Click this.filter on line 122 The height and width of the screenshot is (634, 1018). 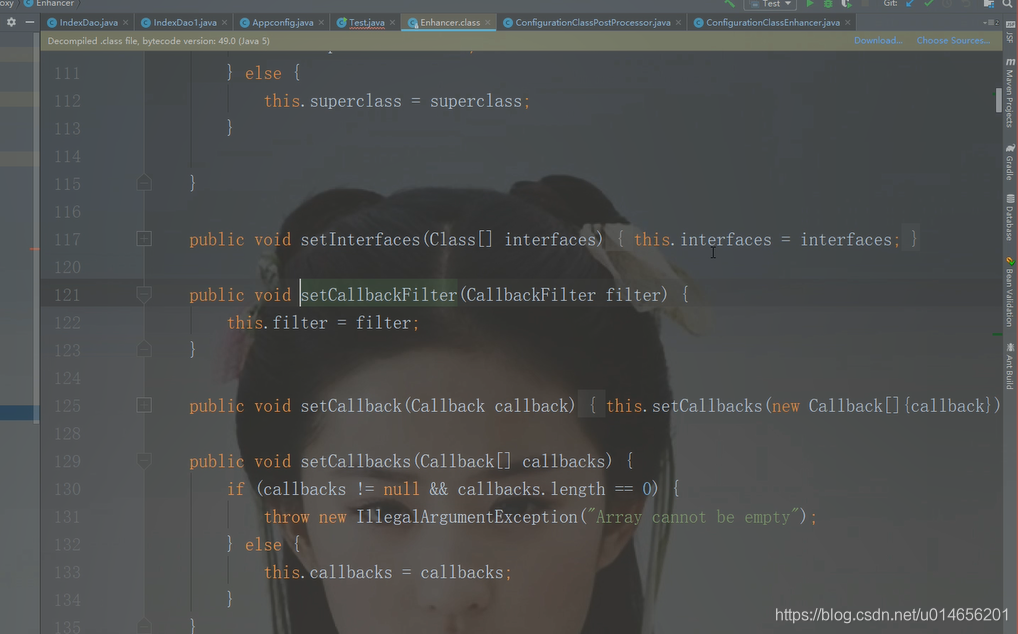[277, 323]
